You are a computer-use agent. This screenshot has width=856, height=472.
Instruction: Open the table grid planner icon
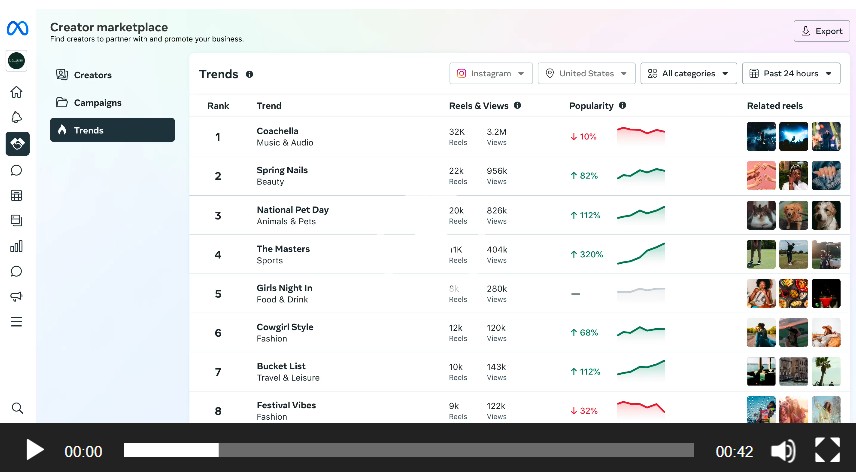point(16,195)
